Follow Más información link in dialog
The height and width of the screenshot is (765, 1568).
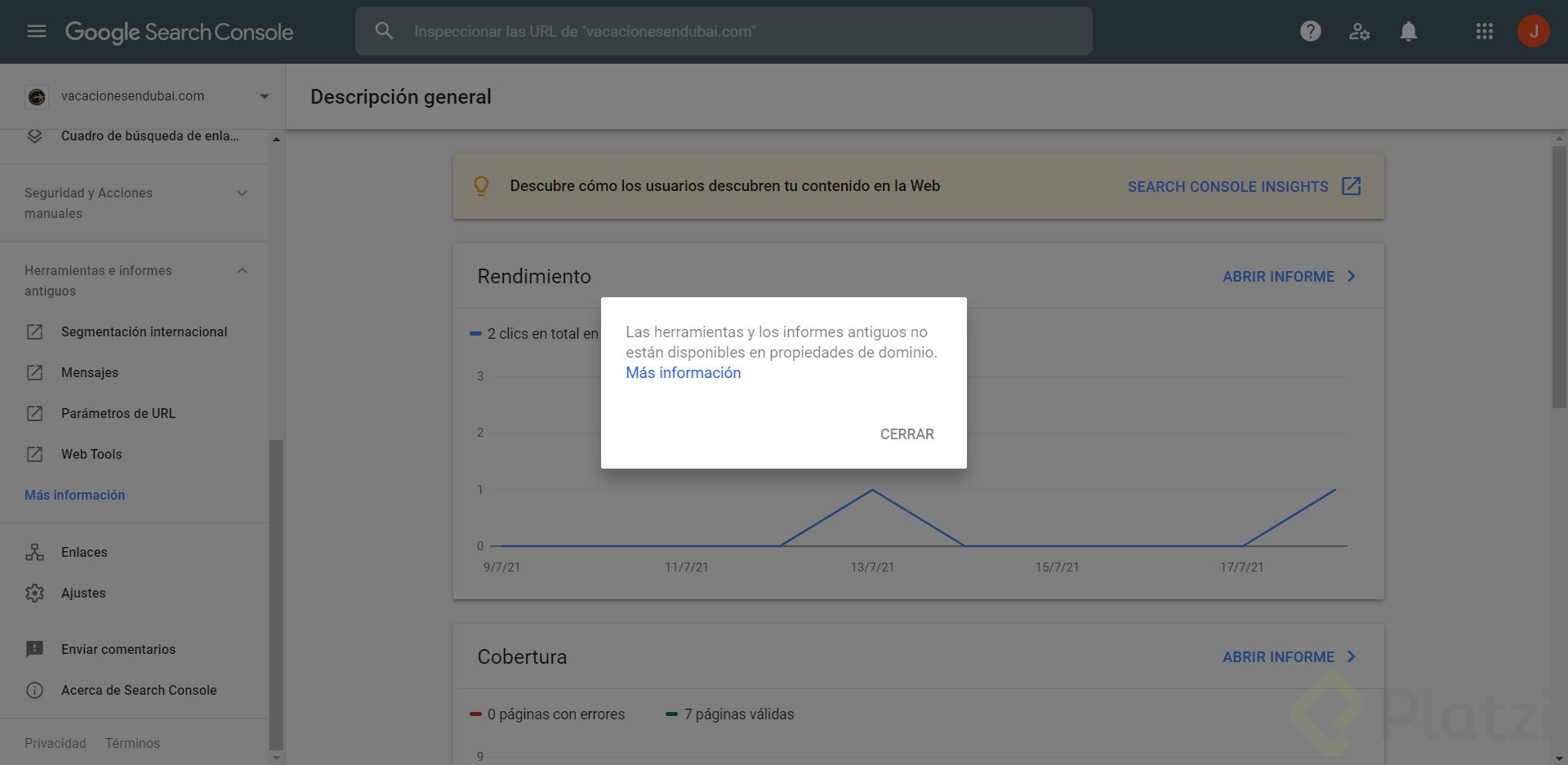(684, 373)
